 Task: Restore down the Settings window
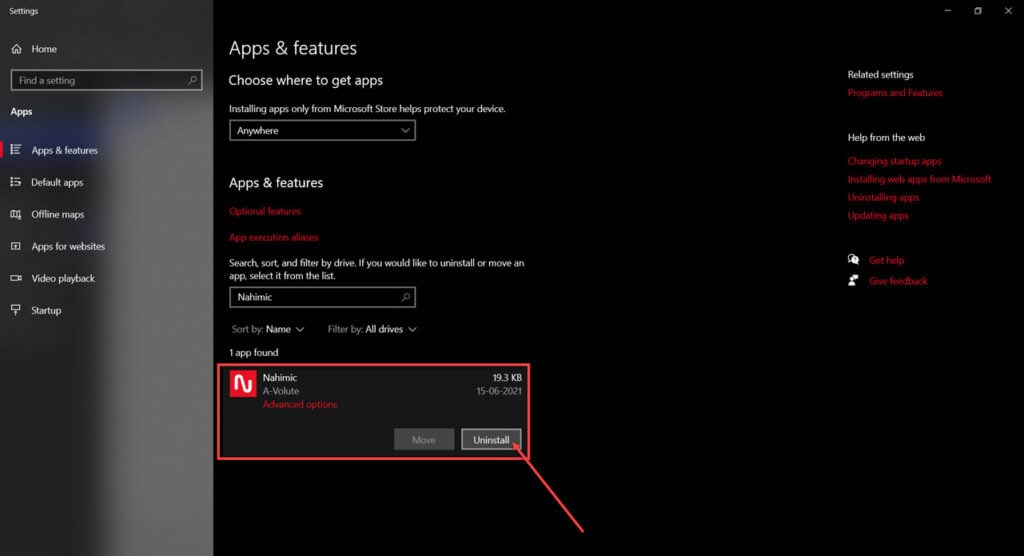coord(978,10)
